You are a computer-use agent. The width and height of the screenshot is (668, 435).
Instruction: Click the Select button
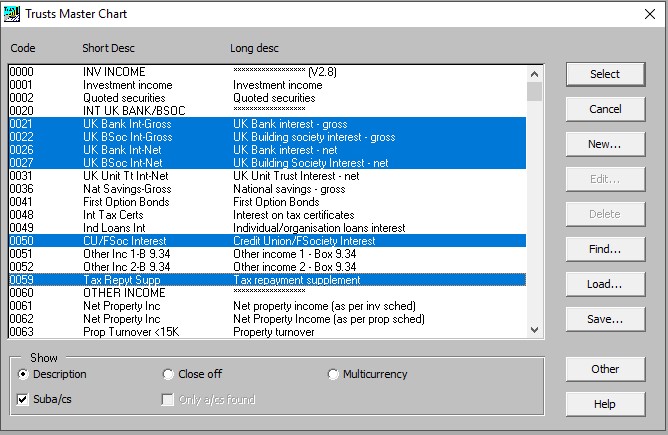point(605,74)
